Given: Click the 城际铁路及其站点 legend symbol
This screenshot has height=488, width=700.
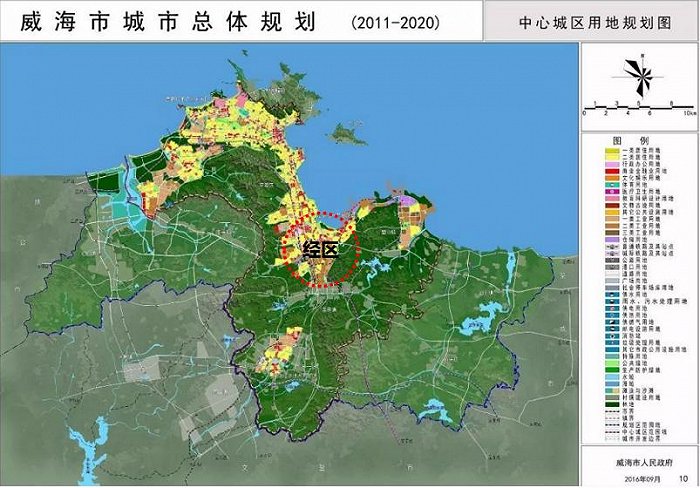Looking at the screenshot, I should (612, 253).
